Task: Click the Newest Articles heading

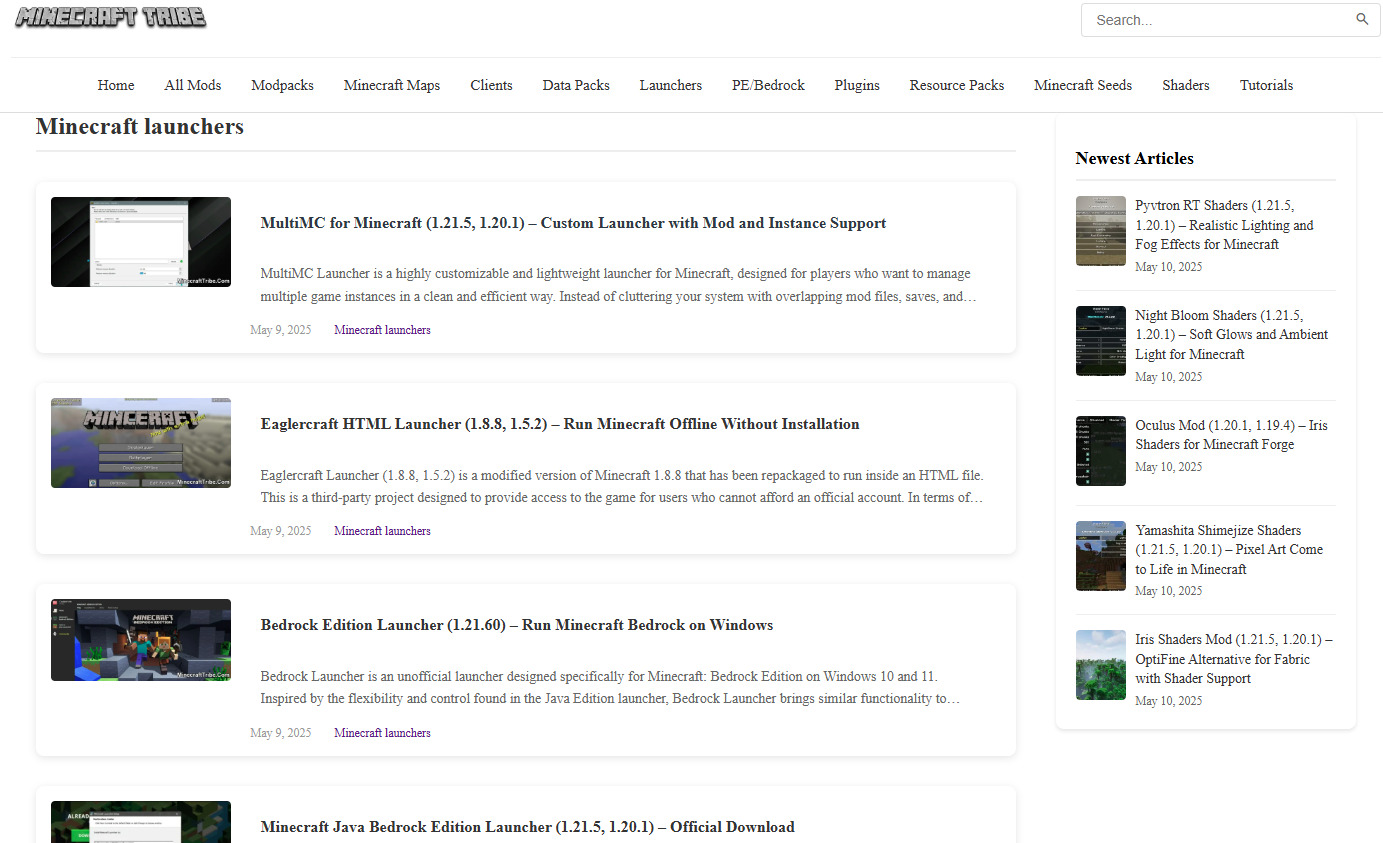Action: (1135, 158)
